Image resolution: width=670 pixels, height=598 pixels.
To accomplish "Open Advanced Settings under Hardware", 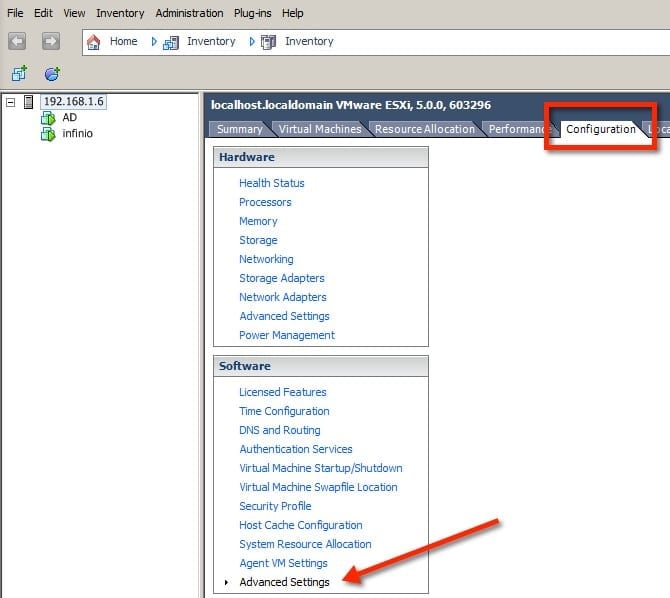I will pos(285,316).
